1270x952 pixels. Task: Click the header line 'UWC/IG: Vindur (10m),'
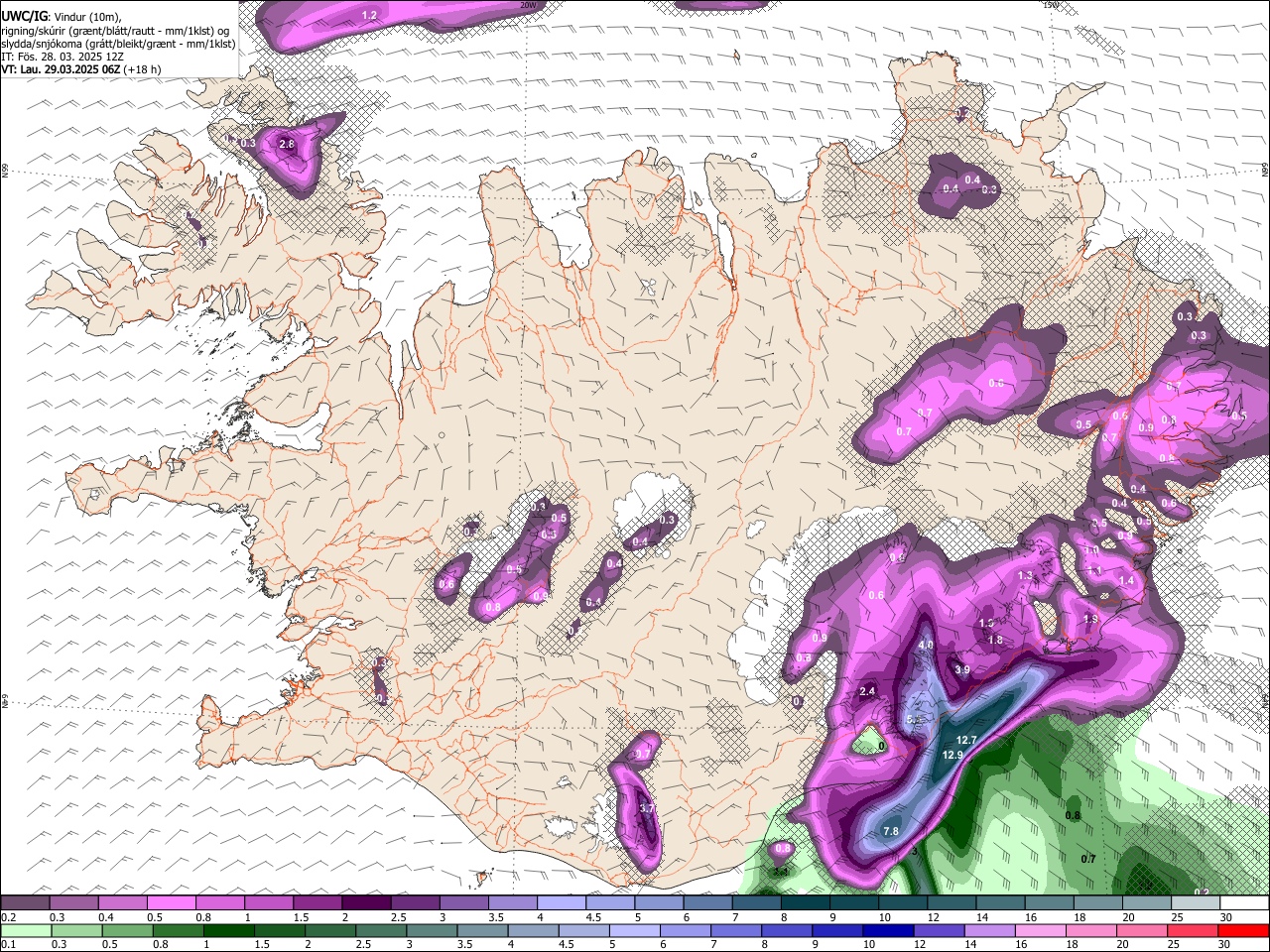pos(62,16)
